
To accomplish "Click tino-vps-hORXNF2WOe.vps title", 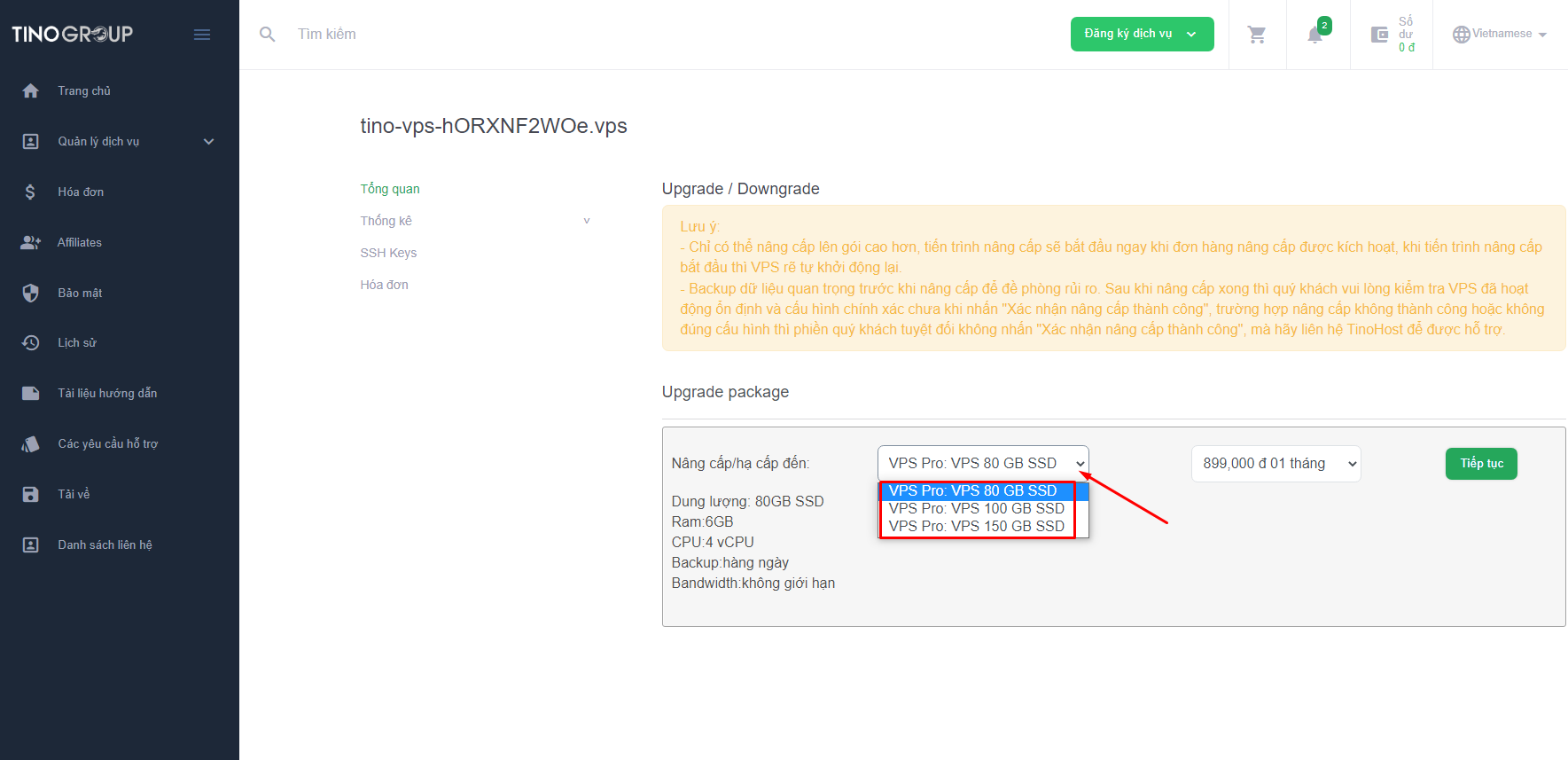I will (494, 126).
